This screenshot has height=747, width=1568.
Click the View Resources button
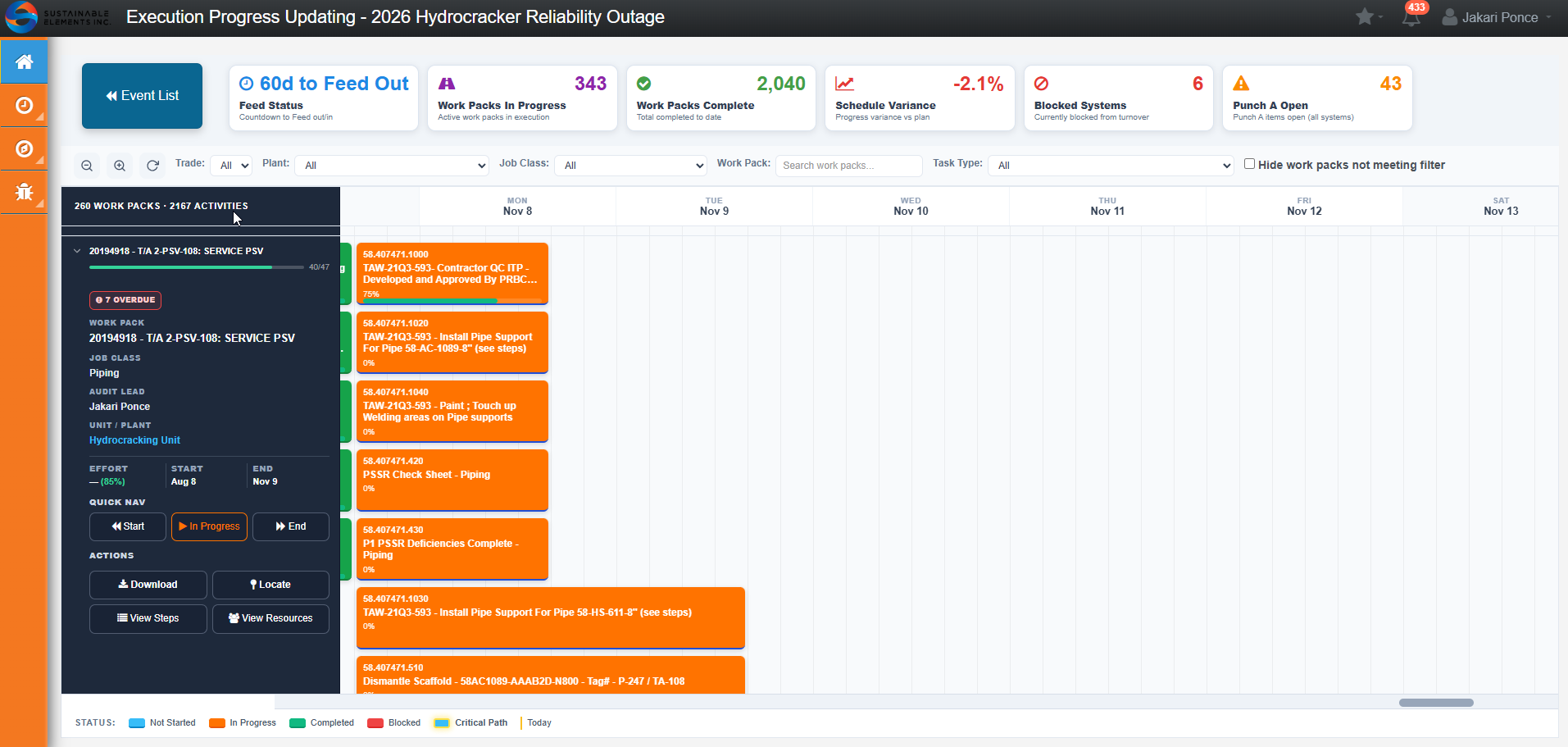click(x=270, y=618)
